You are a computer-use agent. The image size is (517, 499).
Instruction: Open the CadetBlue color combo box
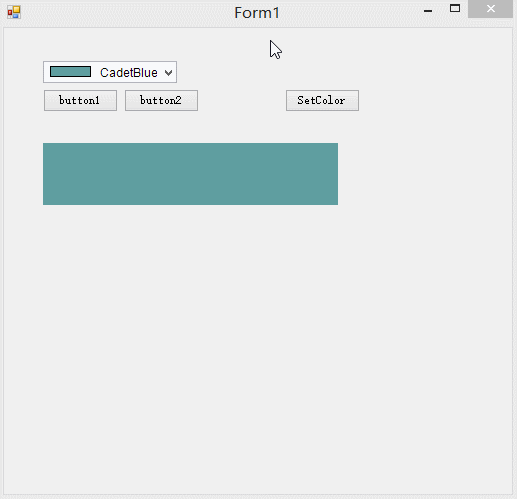point(110,72)
